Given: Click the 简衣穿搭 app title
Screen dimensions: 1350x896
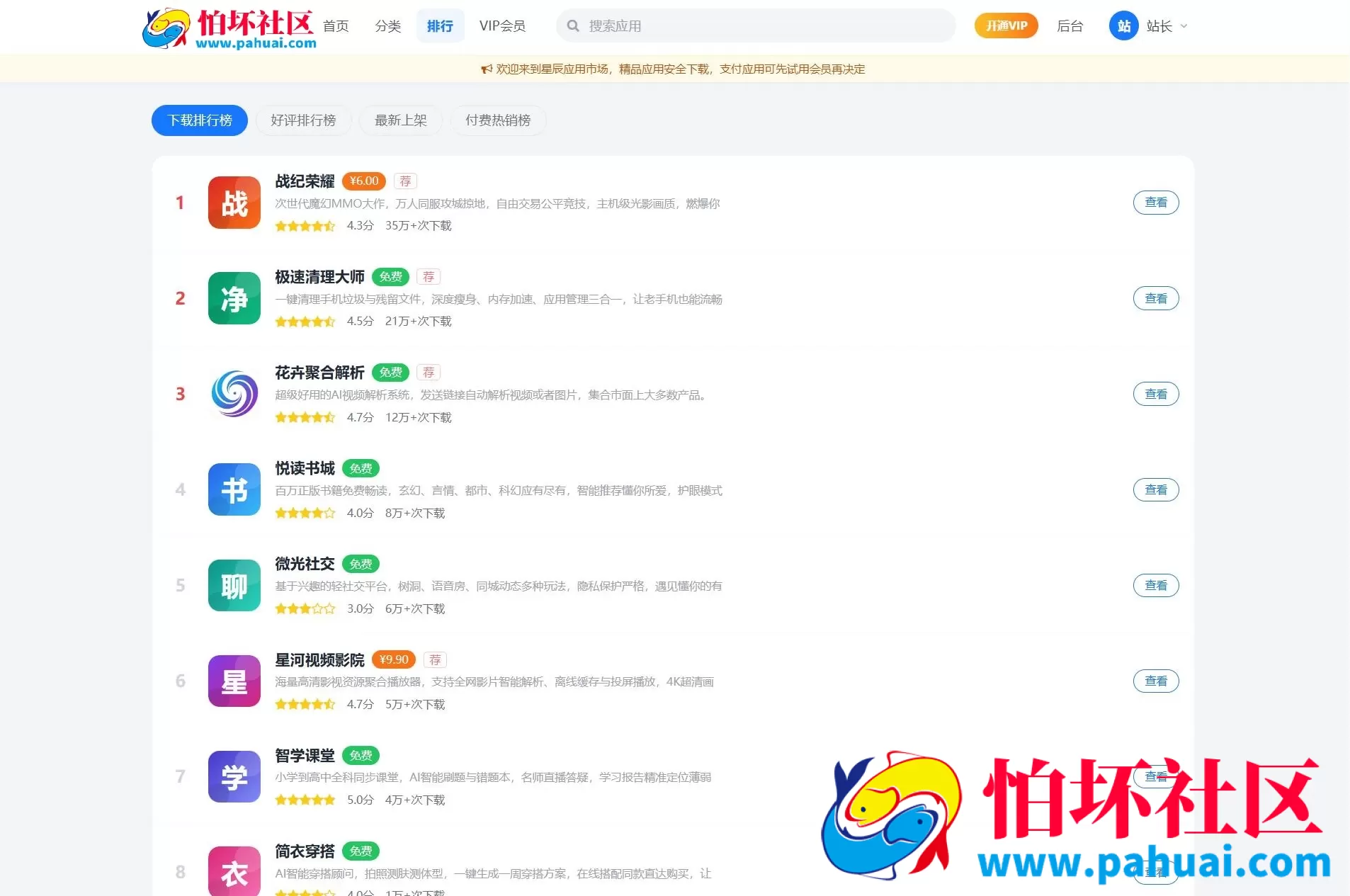Looking at the screenshot, I should 305,851.
